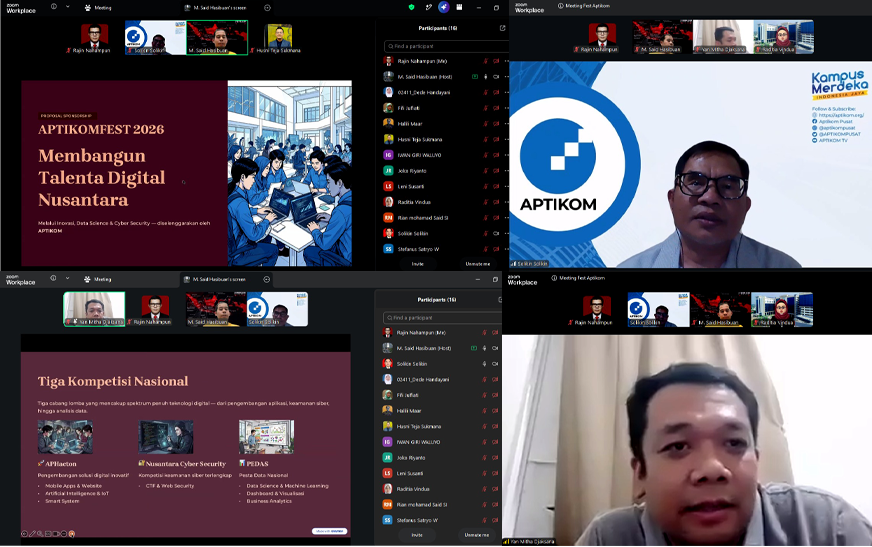The height and width of the screenshot is (547, 872).
Task: Pop out the Participants panel in top-left window
Action: [502, 28]
